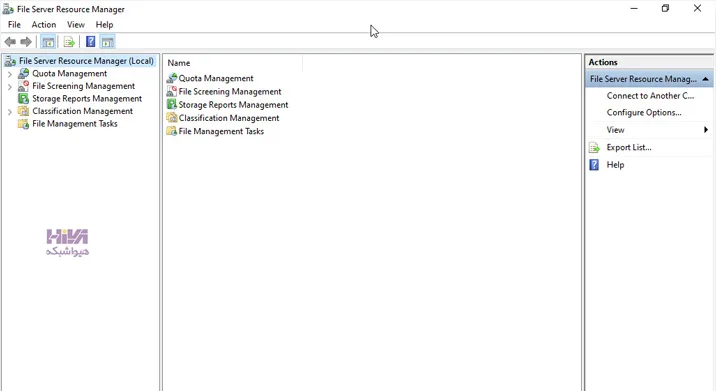
Task: Click Help icon in Actions pane
Action: click(594, 165)
